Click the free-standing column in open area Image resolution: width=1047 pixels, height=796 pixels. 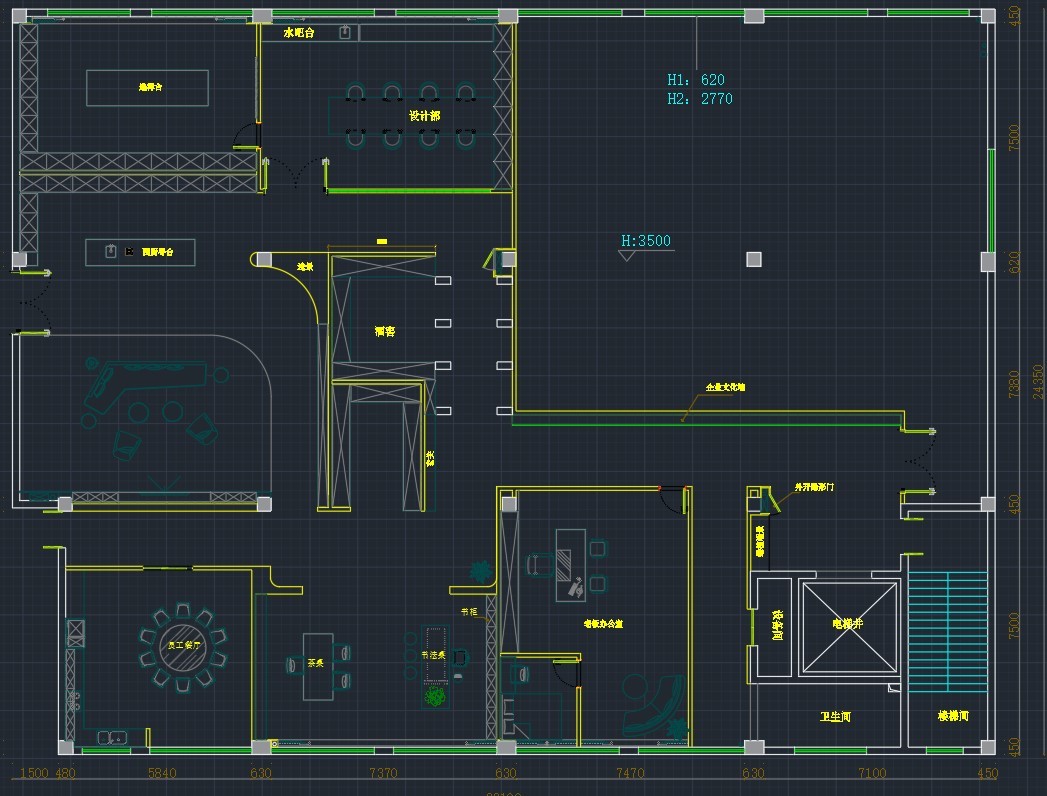753,260
